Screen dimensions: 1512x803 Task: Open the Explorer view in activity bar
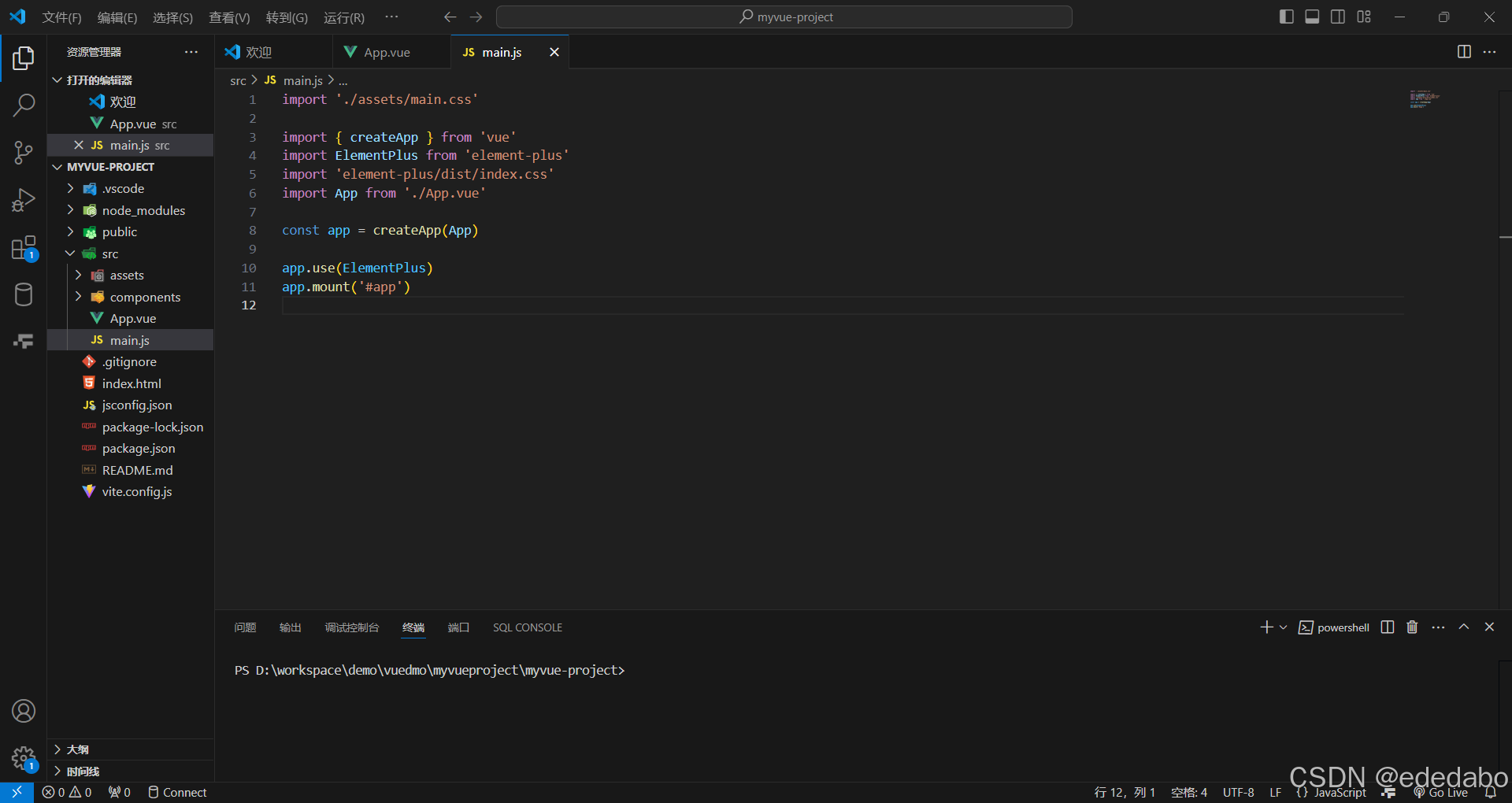point(24,57)
